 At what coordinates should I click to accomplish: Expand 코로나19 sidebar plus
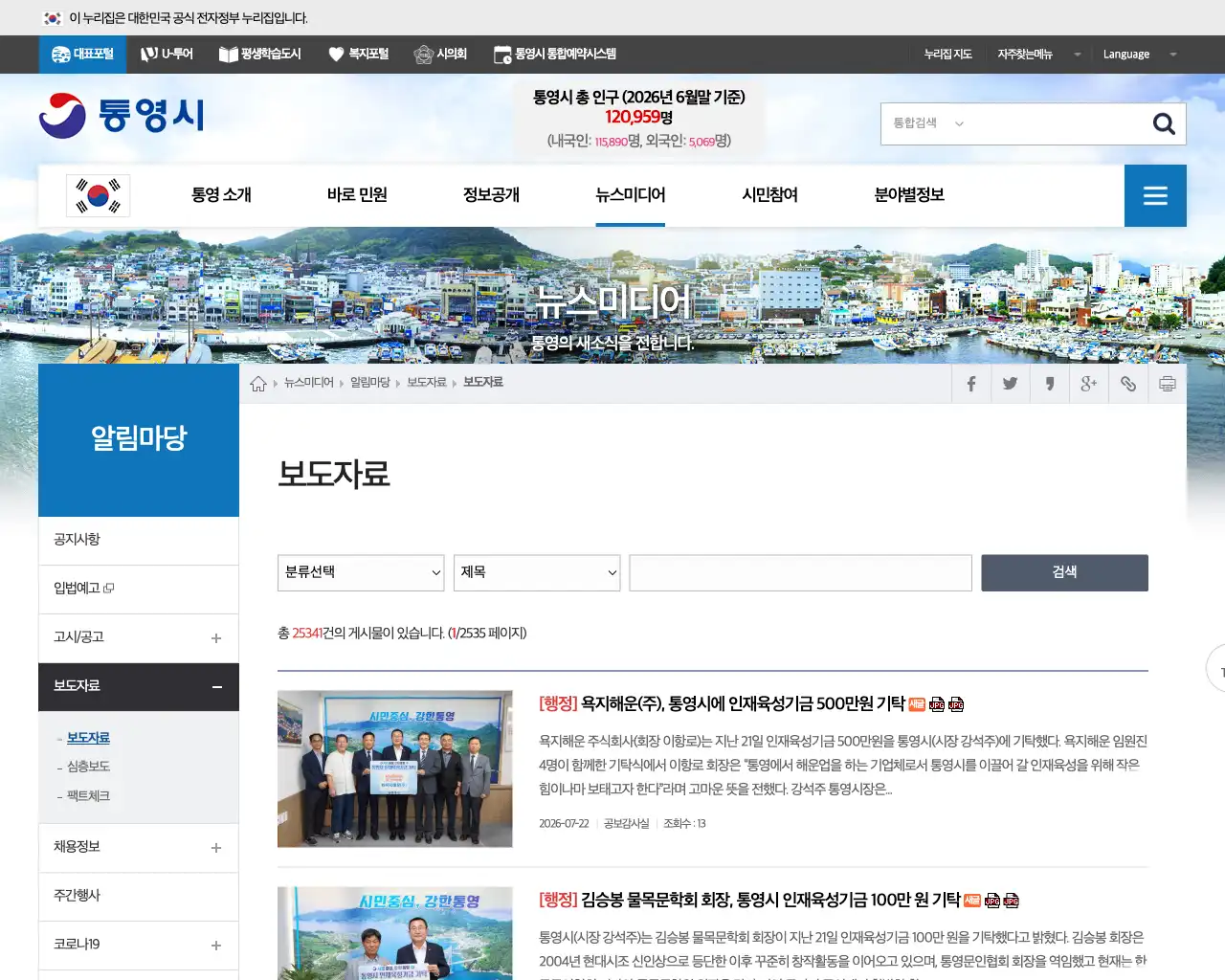(216, 946)
